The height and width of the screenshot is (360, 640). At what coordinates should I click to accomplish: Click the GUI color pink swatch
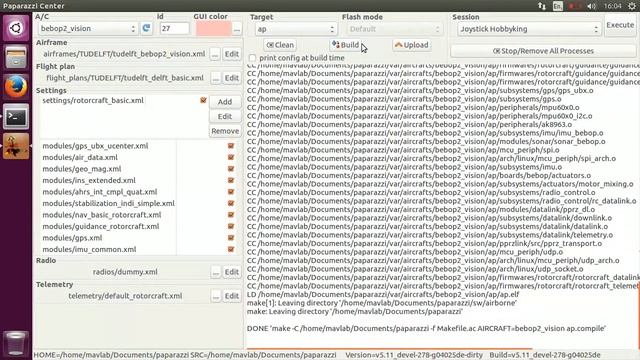click(214, 29)
